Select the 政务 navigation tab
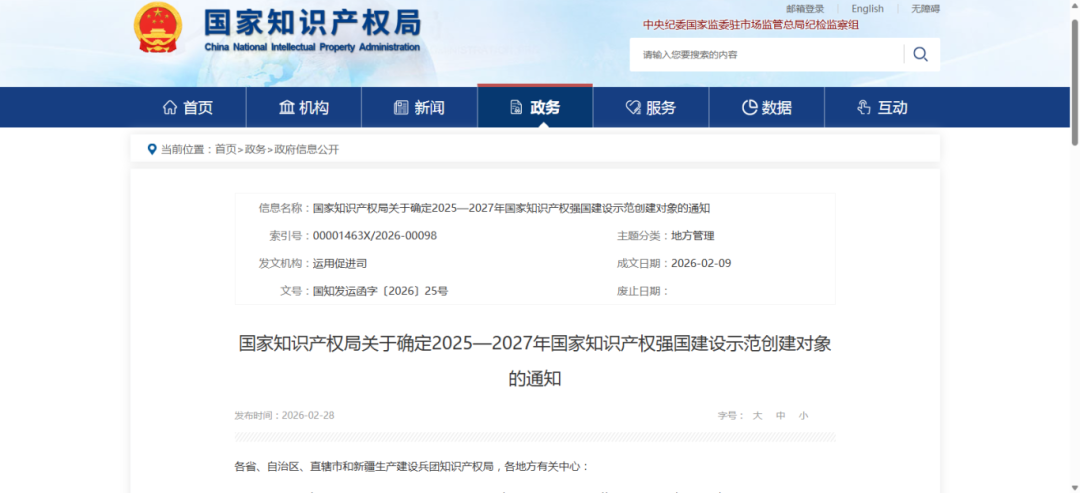The image size is (1080, 493). [x=535, y=107]
